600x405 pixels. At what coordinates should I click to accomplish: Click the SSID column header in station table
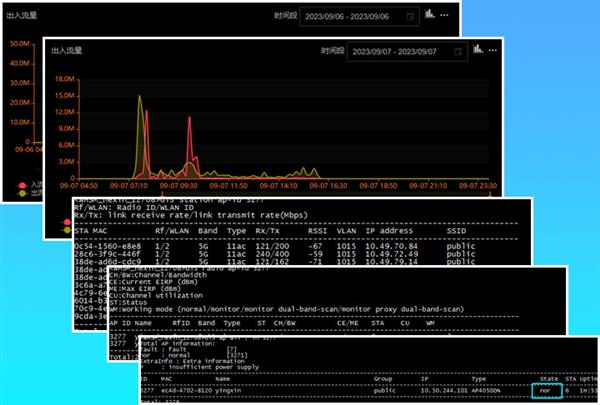point(456,231)
